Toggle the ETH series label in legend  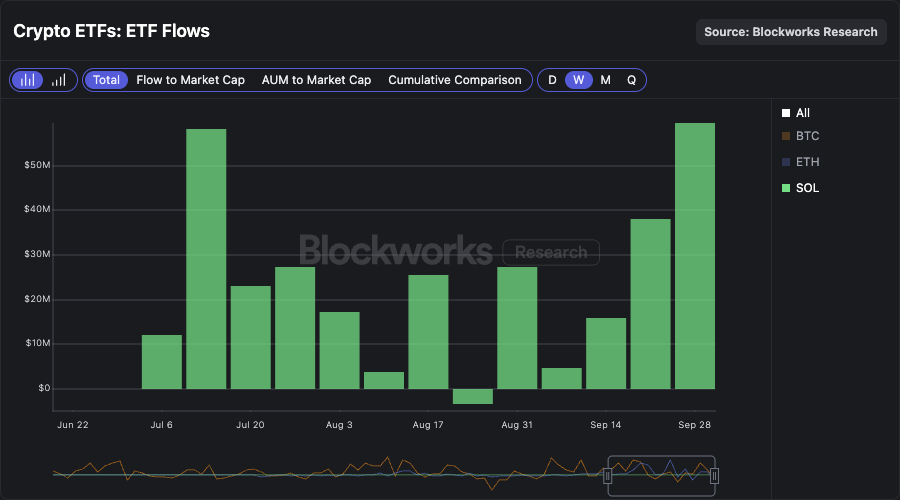coord(807,162)
